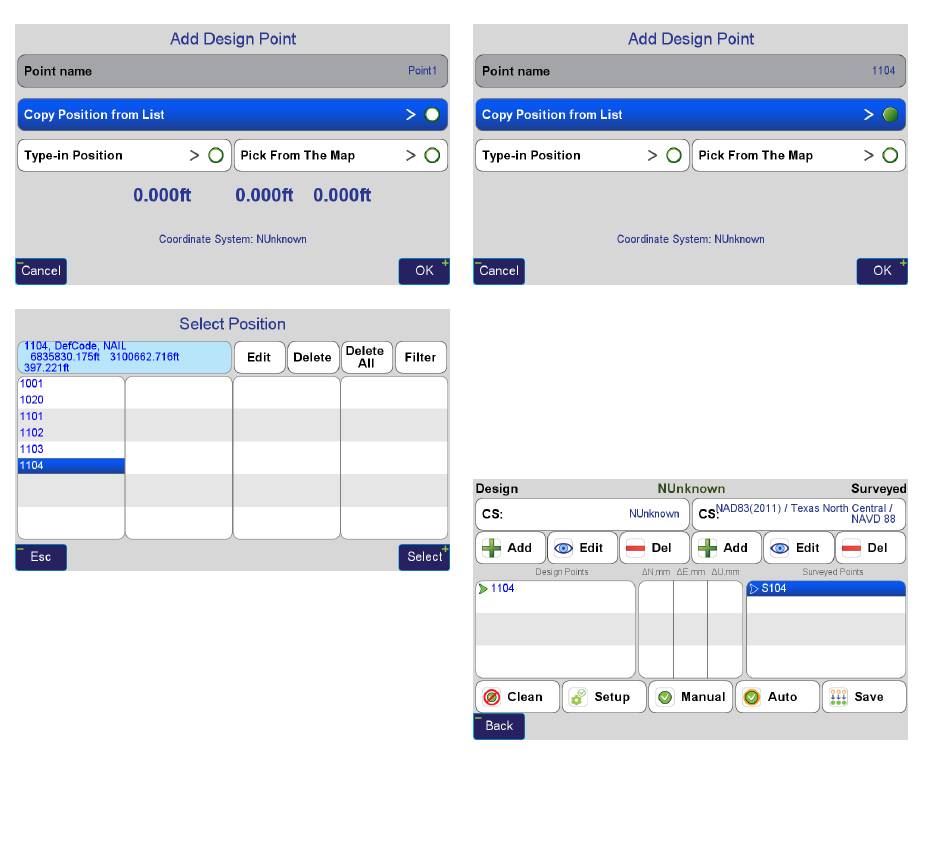Viewport: 950px width, 844px height.
Task: Open Pick From The Map in 1104 dialog
Action: click(798, 156)
